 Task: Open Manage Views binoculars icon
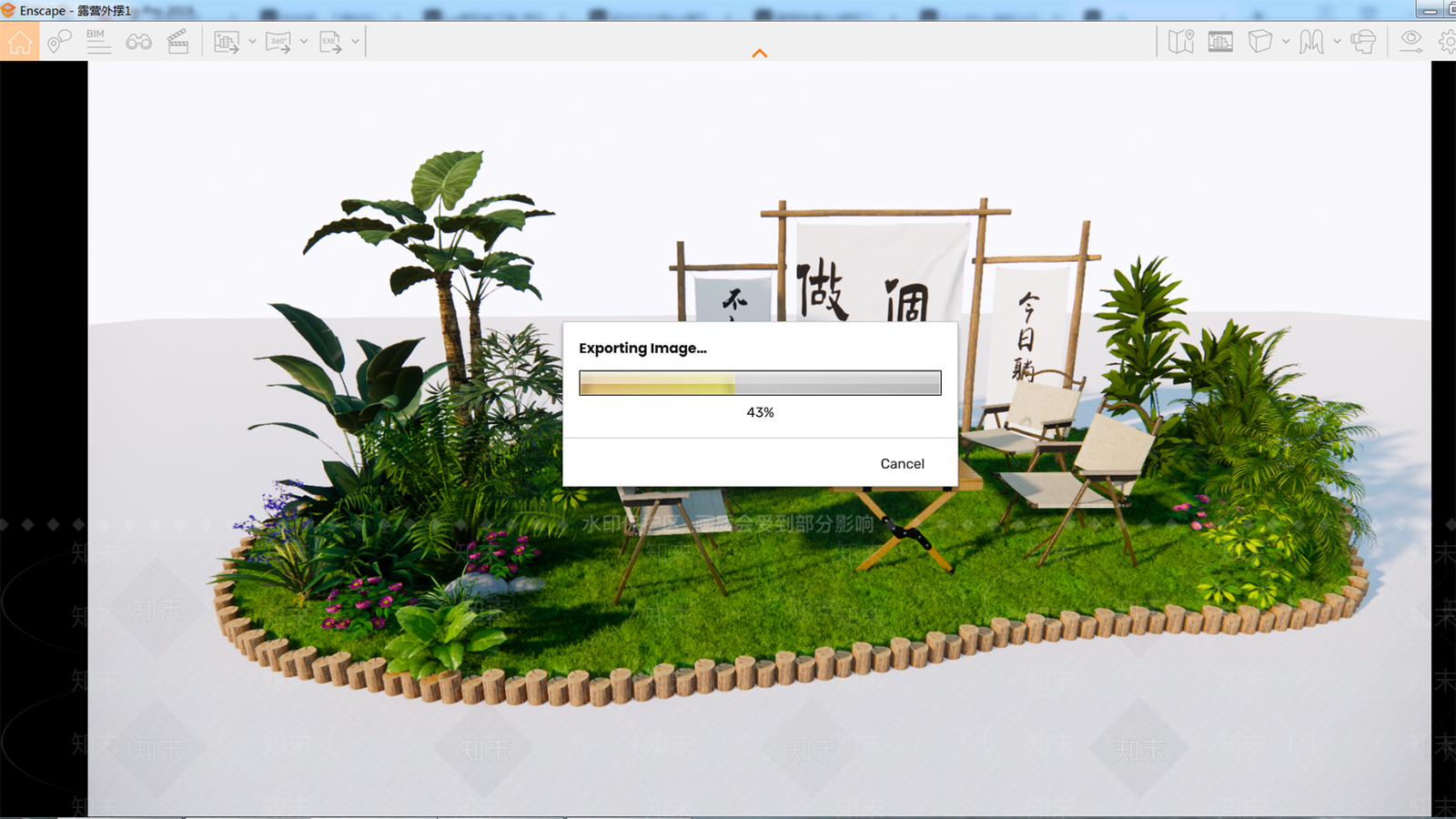138,42
